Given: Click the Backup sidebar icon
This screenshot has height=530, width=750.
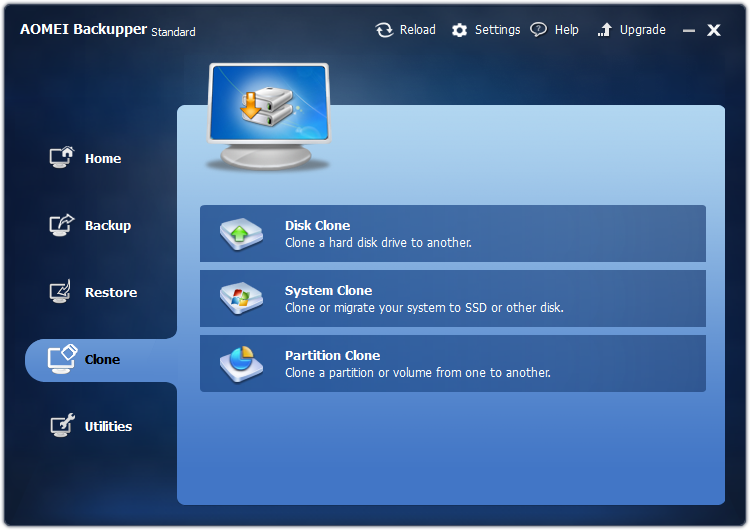Looking at the screenshot, I should [62, 225].
